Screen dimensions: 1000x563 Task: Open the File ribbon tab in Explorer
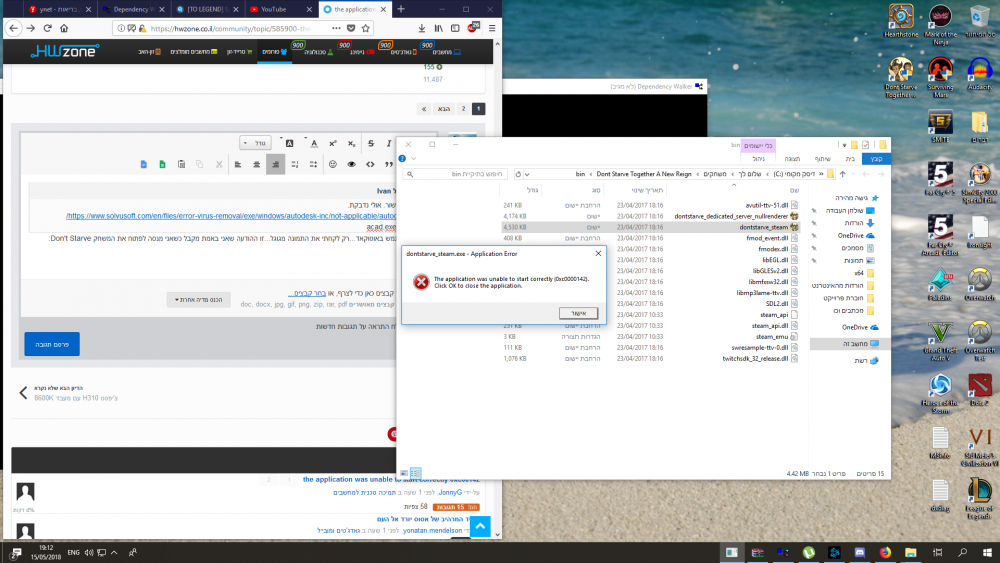coord(876,159)
